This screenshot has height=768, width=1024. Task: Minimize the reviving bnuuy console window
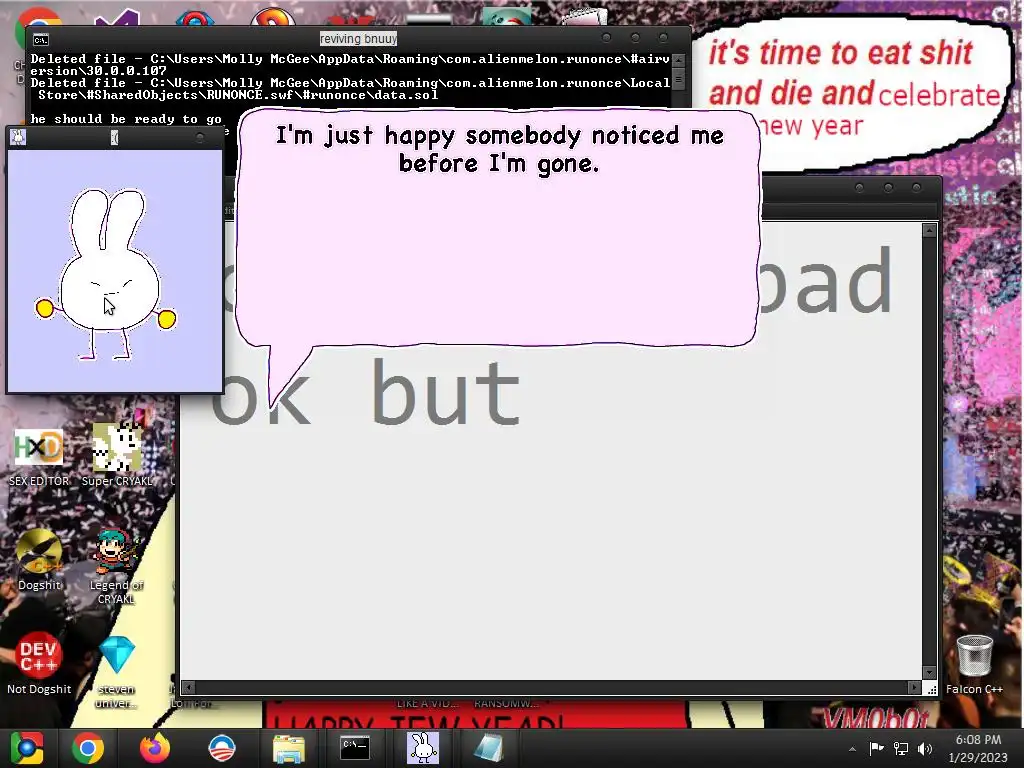[x=606, y=38]
